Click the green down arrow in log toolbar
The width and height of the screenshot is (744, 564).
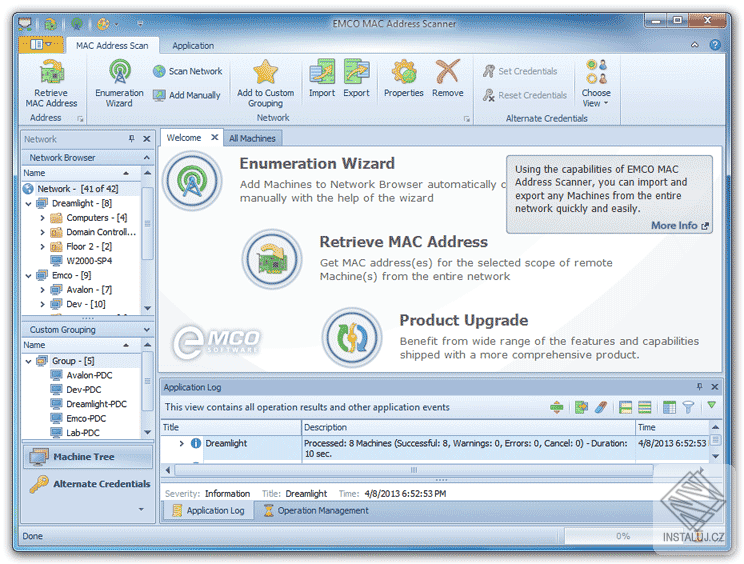point(711,405)
